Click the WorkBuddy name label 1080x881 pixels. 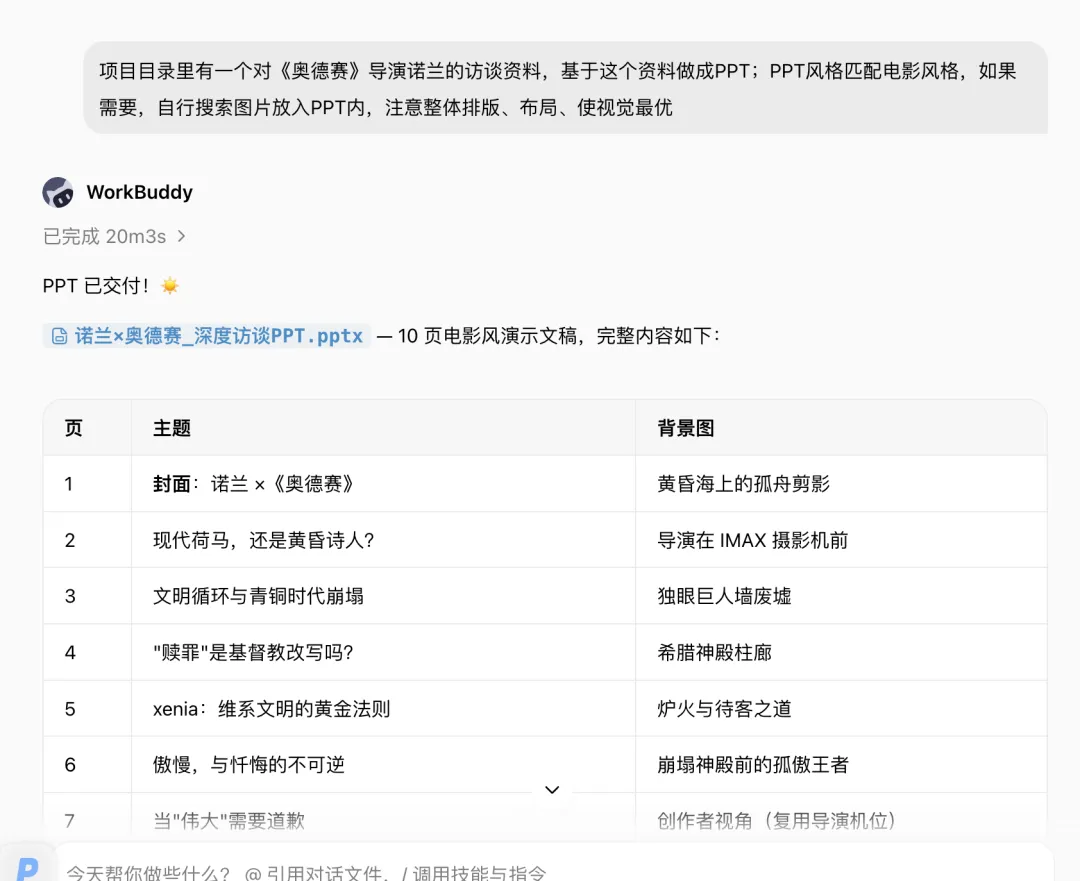point(139,192)
